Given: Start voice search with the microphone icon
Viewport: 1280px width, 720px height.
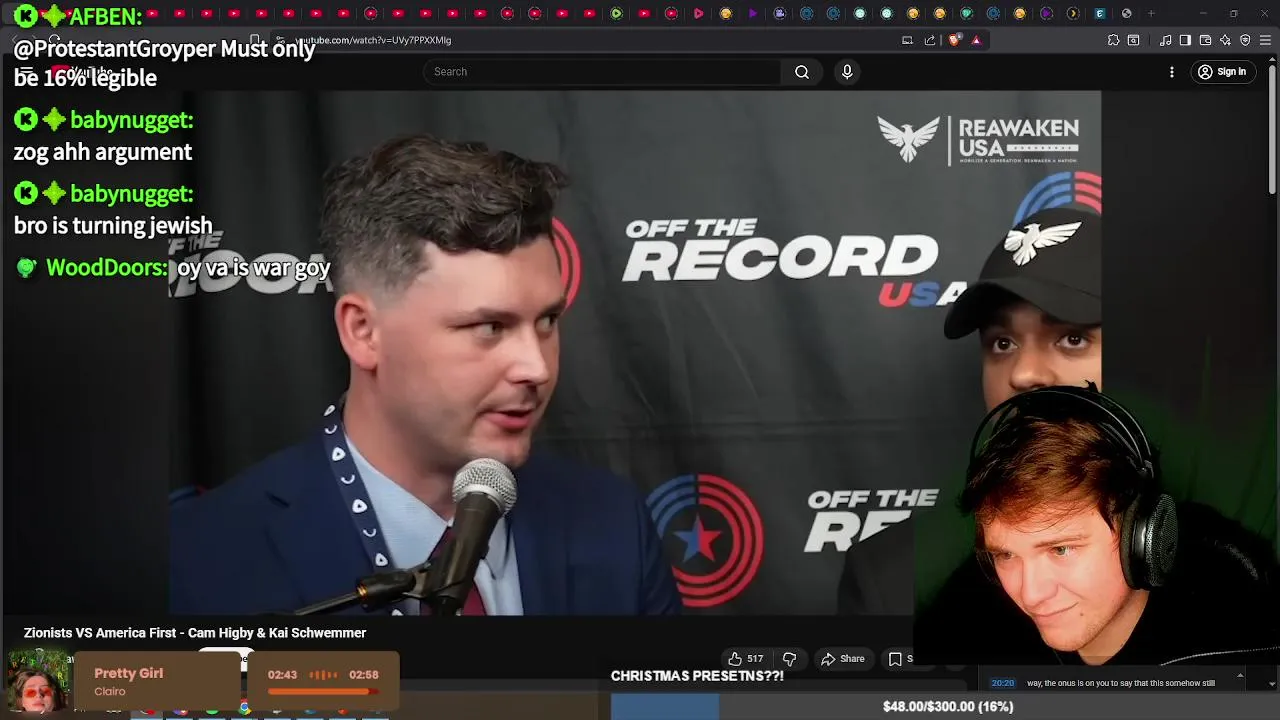Looking at the screenshot, I should click(x=847, y=72).
